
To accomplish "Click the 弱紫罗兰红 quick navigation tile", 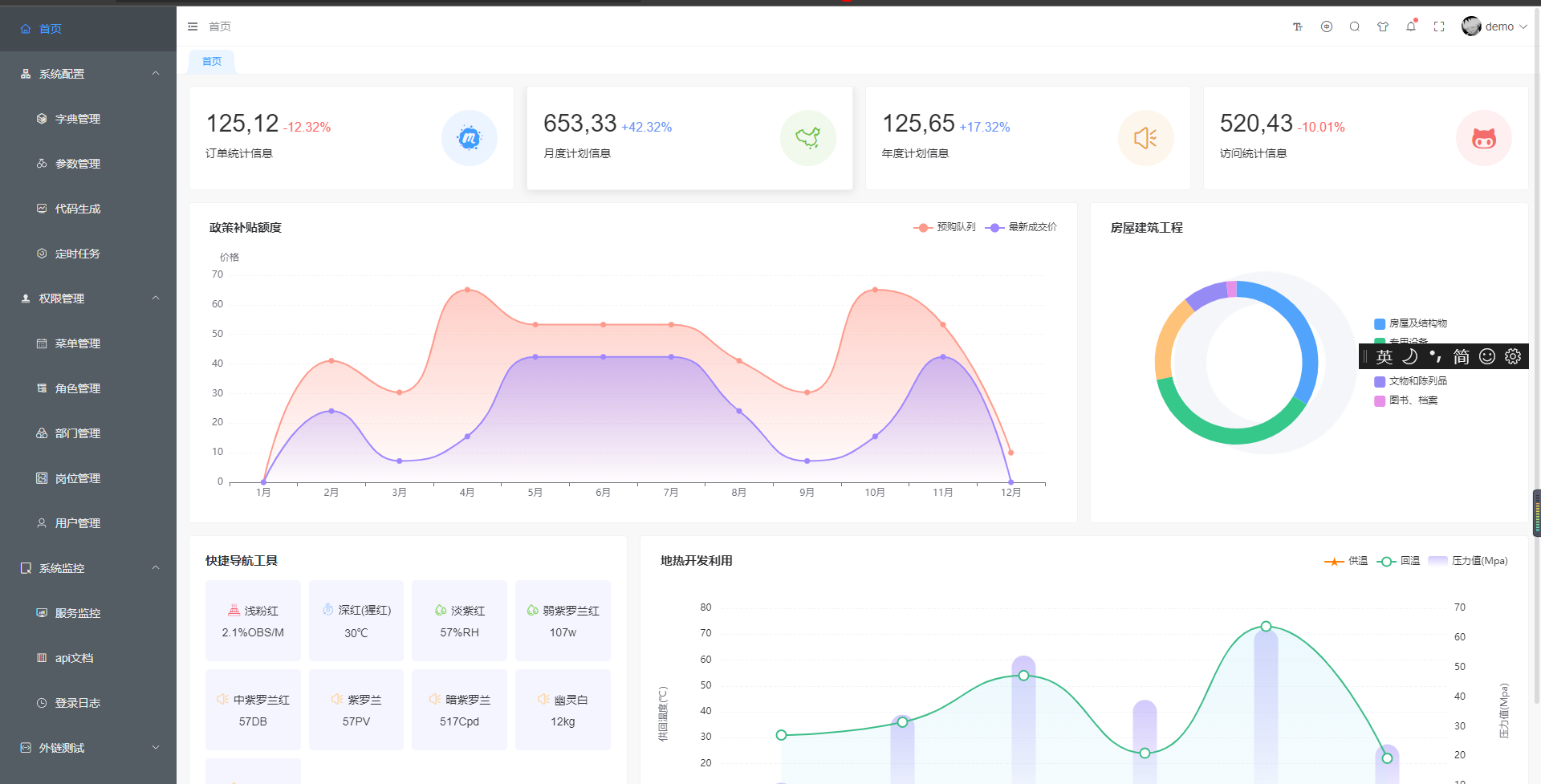I will [x=563, y=620].
